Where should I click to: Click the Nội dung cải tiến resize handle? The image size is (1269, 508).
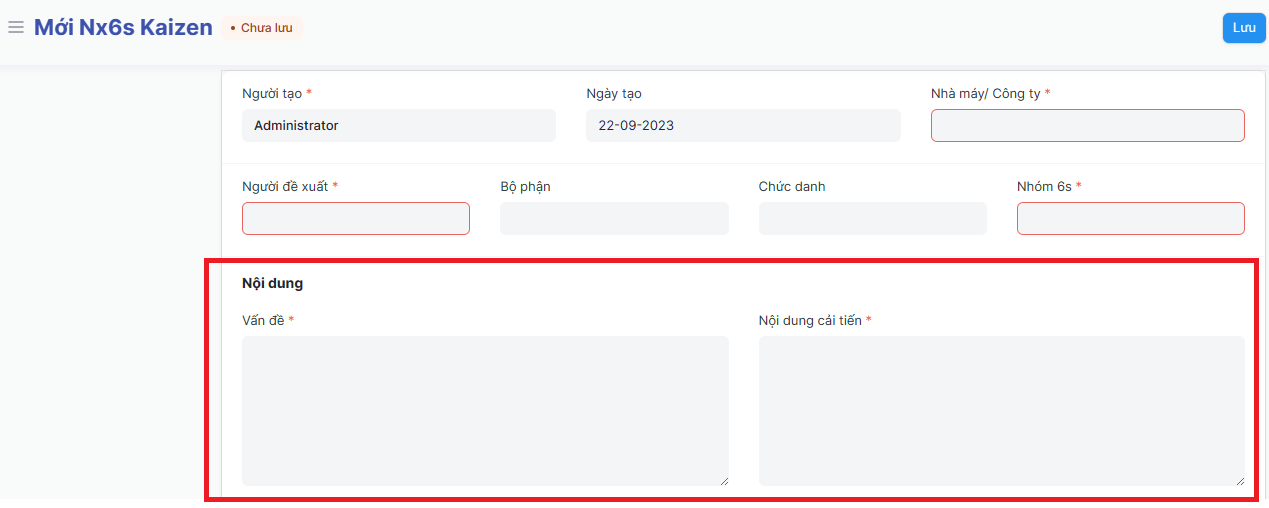pyautogui.click(x=1240, y=481)
